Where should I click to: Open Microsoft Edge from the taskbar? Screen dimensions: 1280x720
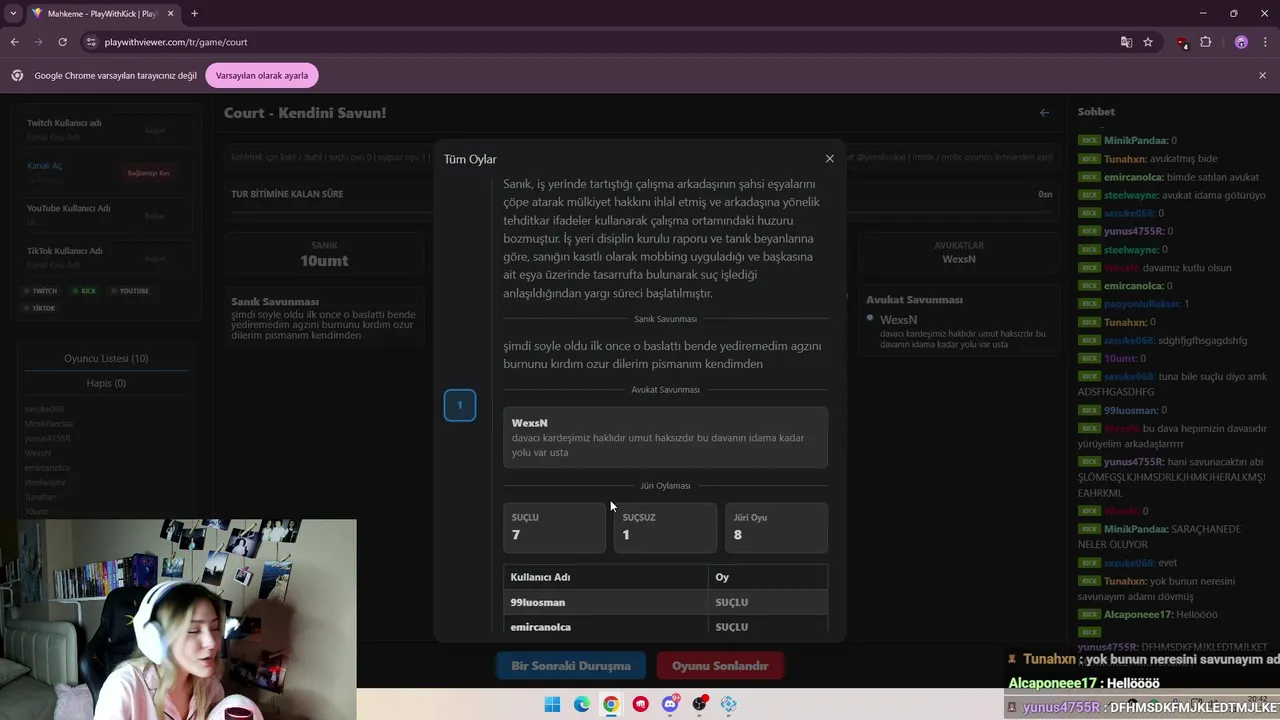[x=582, y=704]
